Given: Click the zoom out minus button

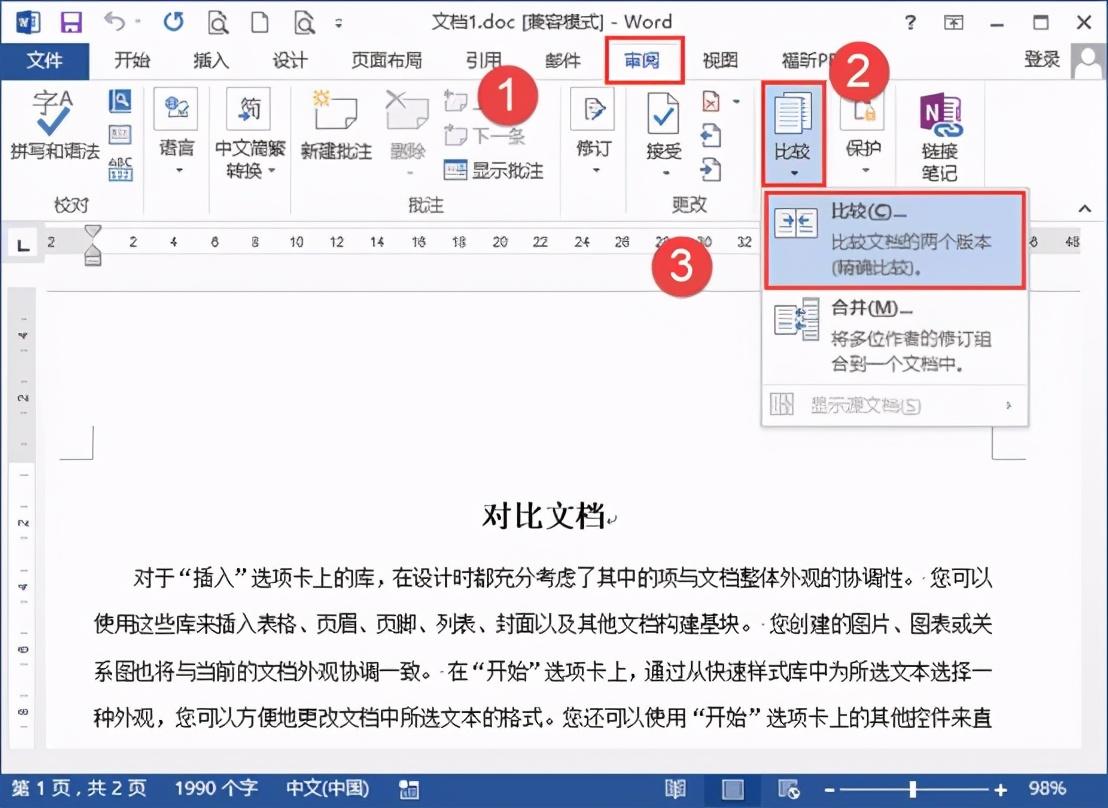Looking at the screenshot, I should tap(829, 790).
